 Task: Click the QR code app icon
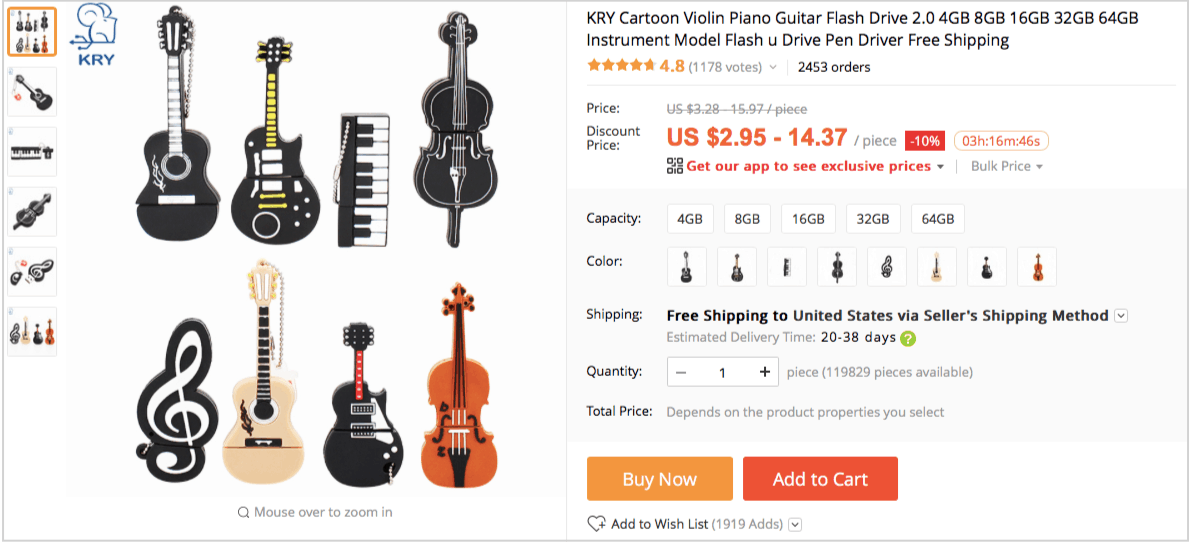point(675,166)
